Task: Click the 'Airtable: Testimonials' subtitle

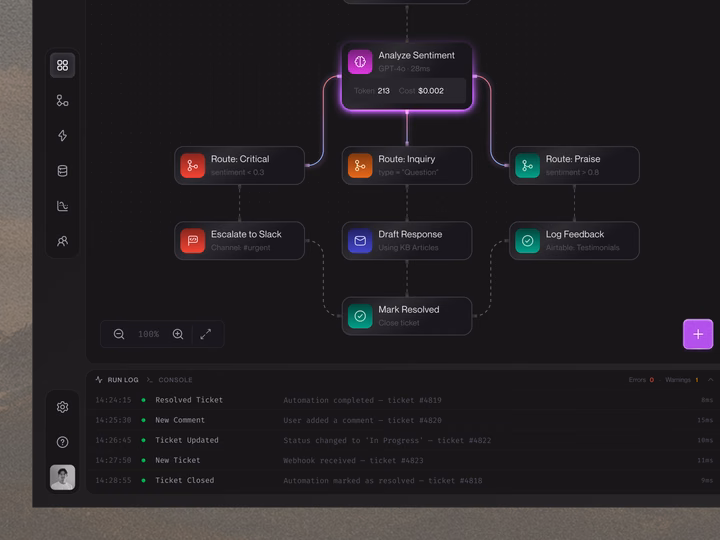Action: [x=582, y=248]
